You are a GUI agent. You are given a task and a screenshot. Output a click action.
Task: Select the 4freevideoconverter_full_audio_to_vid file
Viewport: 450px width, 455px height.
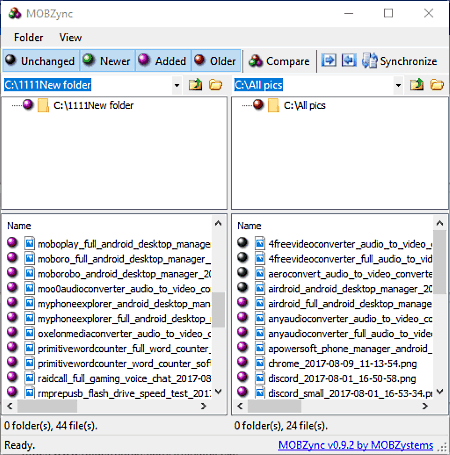click(x=350, y=259)
